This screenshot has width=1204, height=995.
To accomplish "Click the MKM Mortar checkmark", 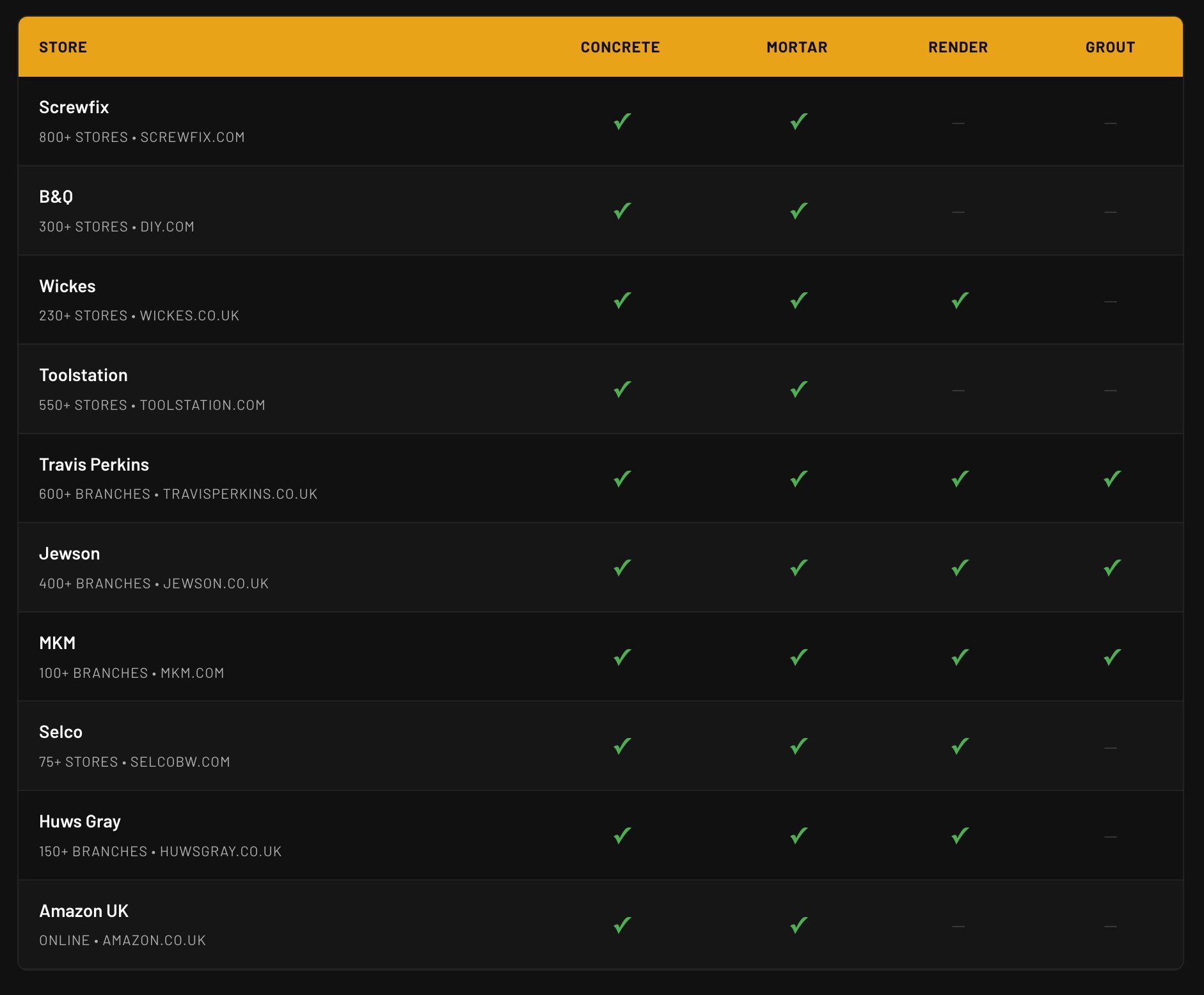I will [x=798, y=657].
